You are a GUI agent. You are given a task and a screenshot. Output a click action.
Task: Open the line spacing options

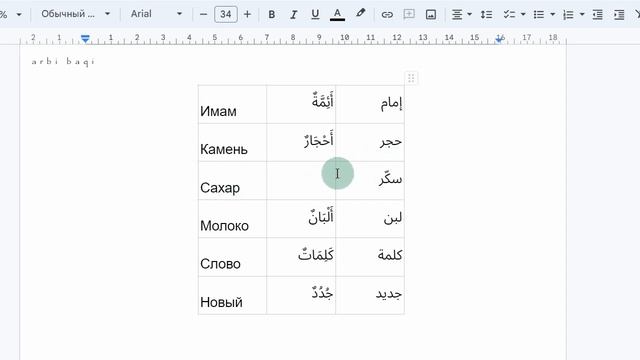[x=486, y=15]
